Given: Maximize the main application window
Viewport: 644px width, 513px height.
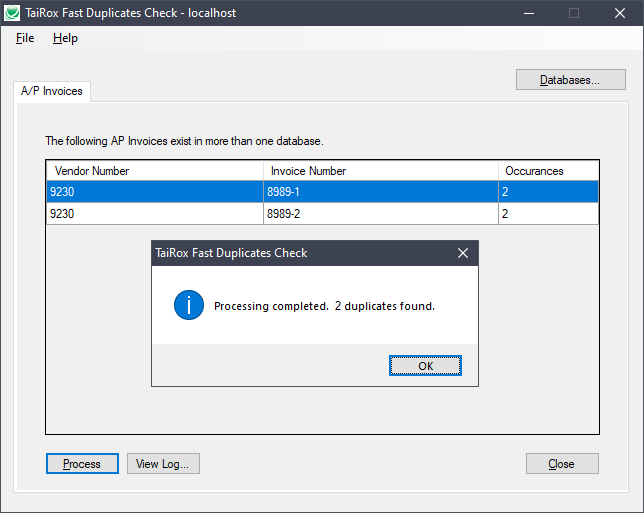Looking at the screenshot, I should pos(574,13).
